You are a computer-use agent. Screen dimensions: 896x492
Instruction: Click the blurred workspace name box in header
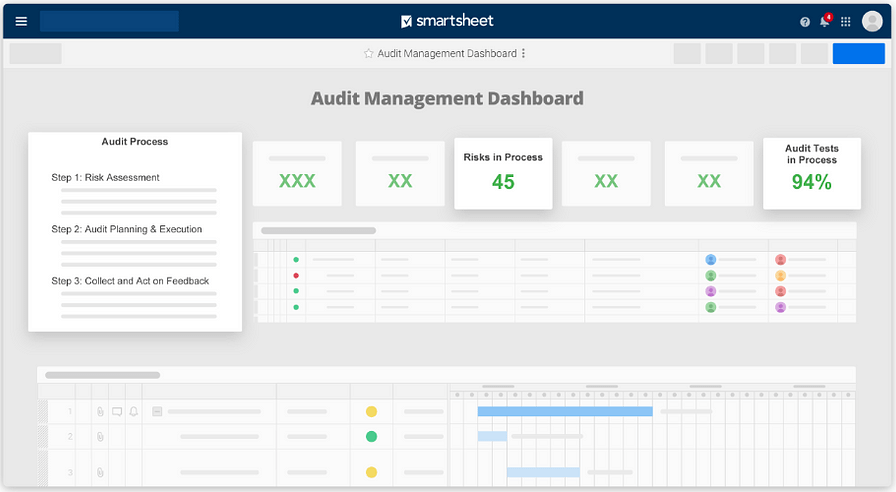pos(109,21)
